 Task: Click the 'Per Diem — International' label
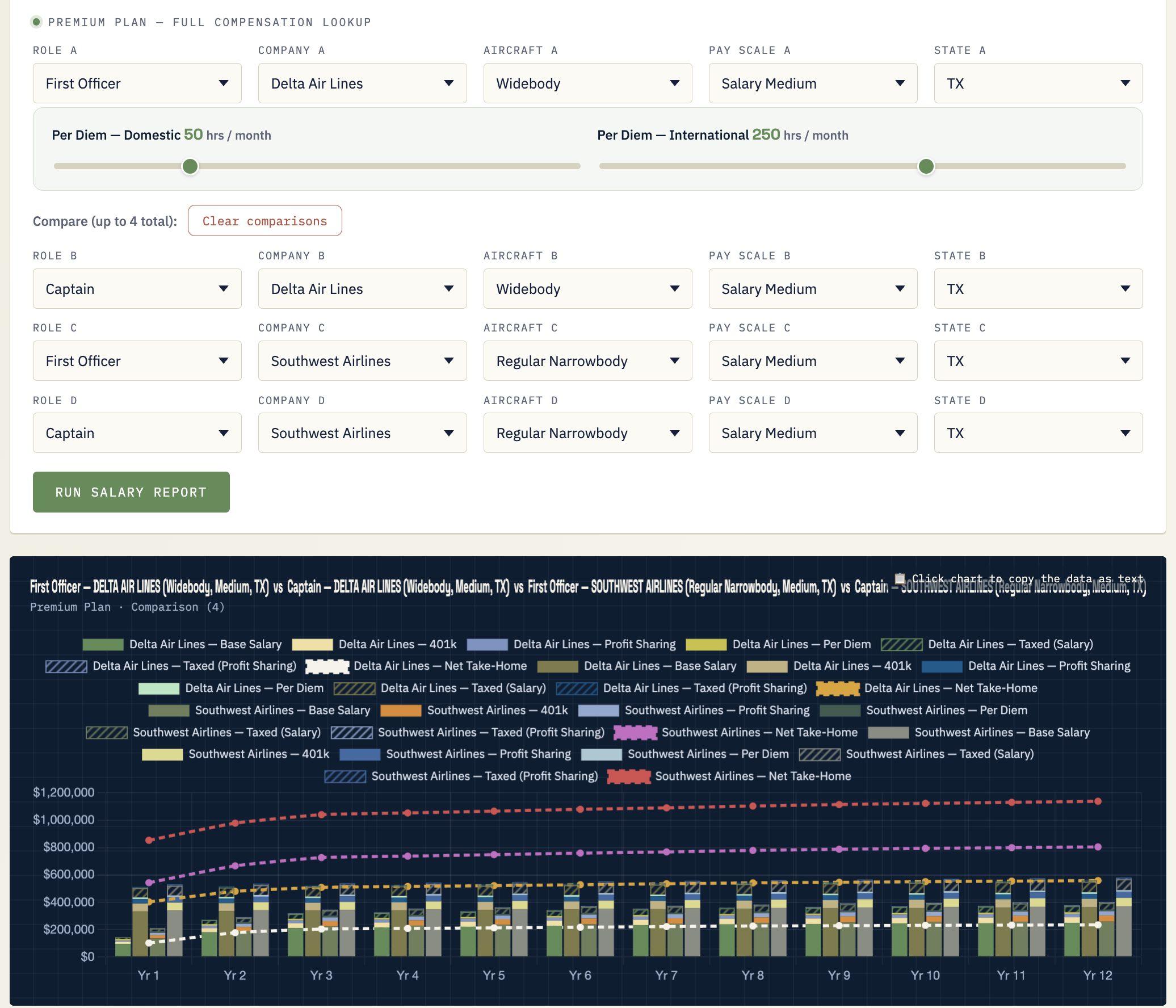tap(673, 135)
